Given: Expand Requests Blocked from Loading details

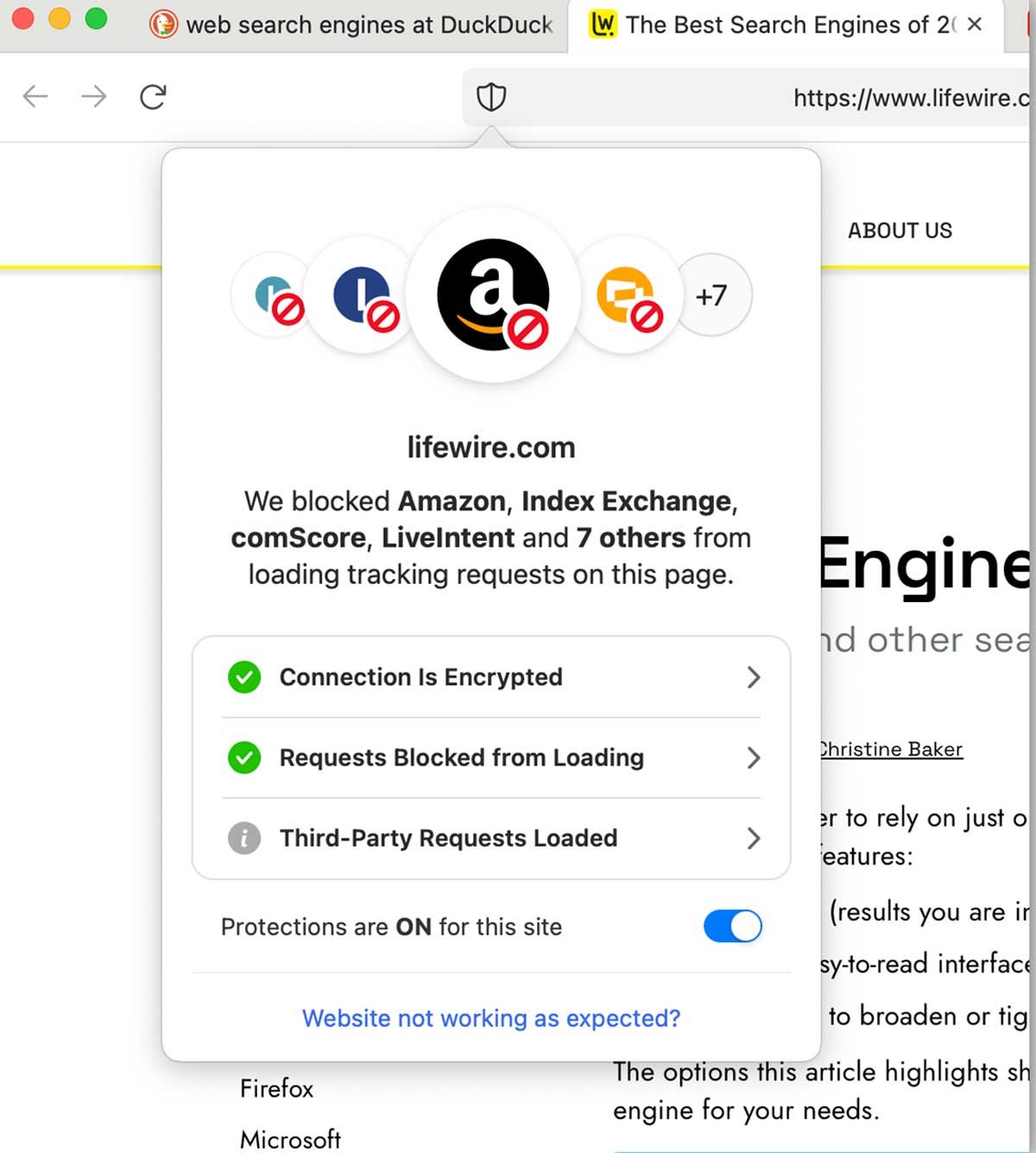Looking at the screenshot, I should 490,757.
